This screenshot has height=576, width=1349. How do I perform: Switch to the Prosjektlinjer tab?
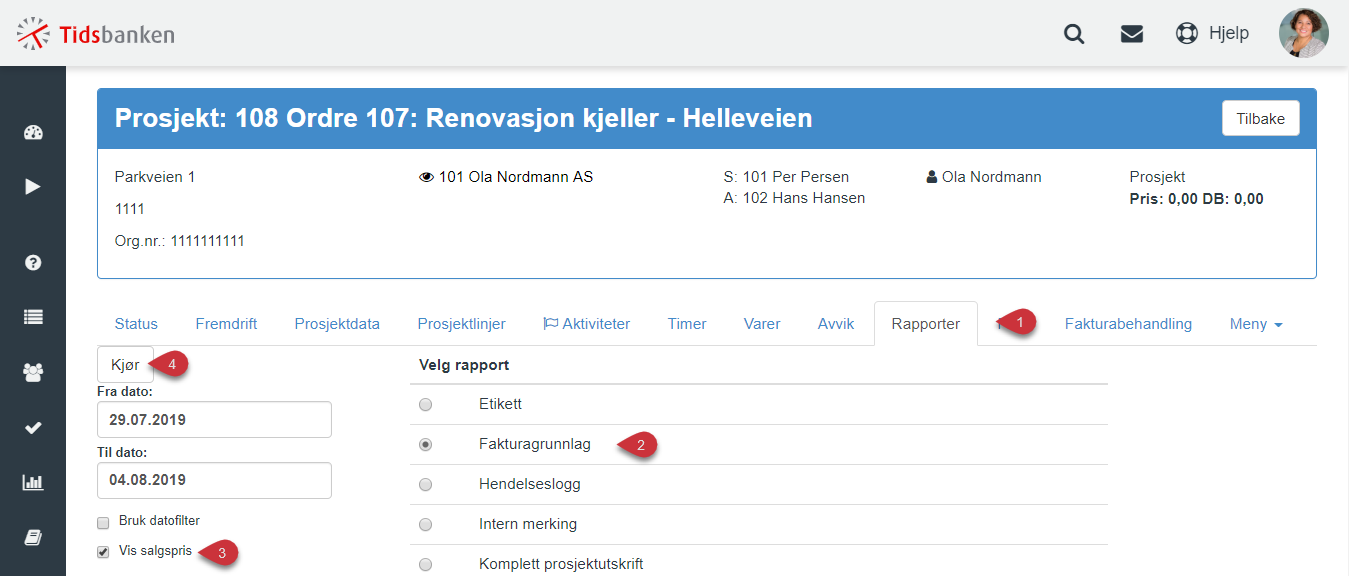coord(461,324)
